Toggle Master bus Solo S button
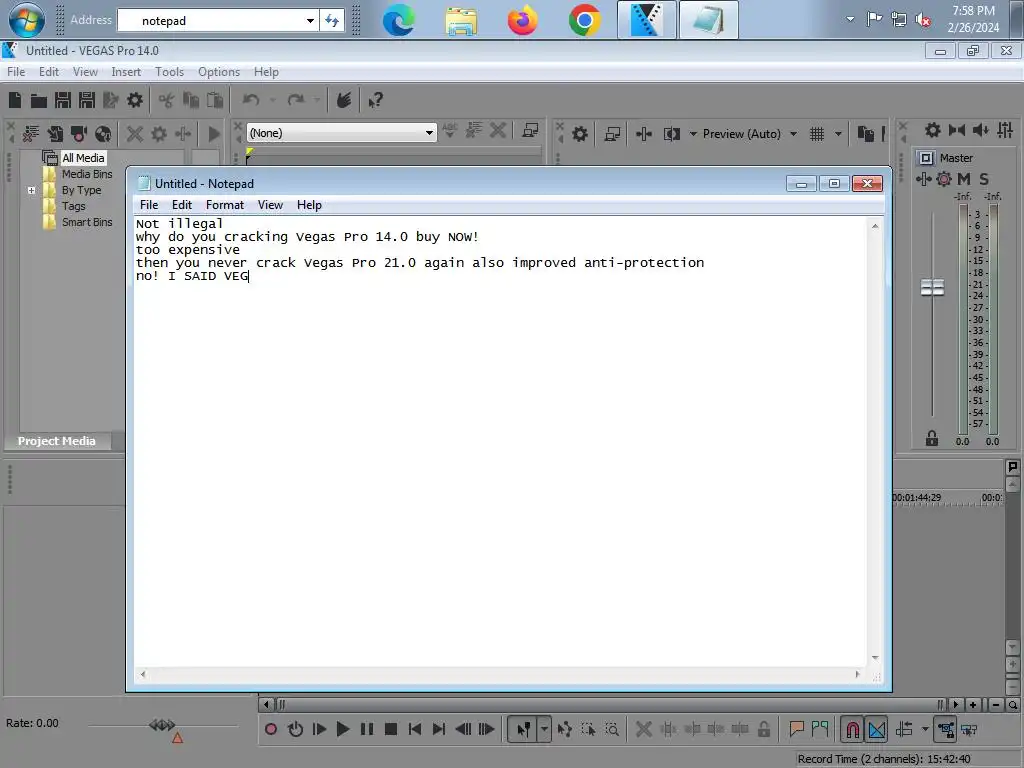Viewport: 1024px width, 768px height. click(x=984, y=179)
